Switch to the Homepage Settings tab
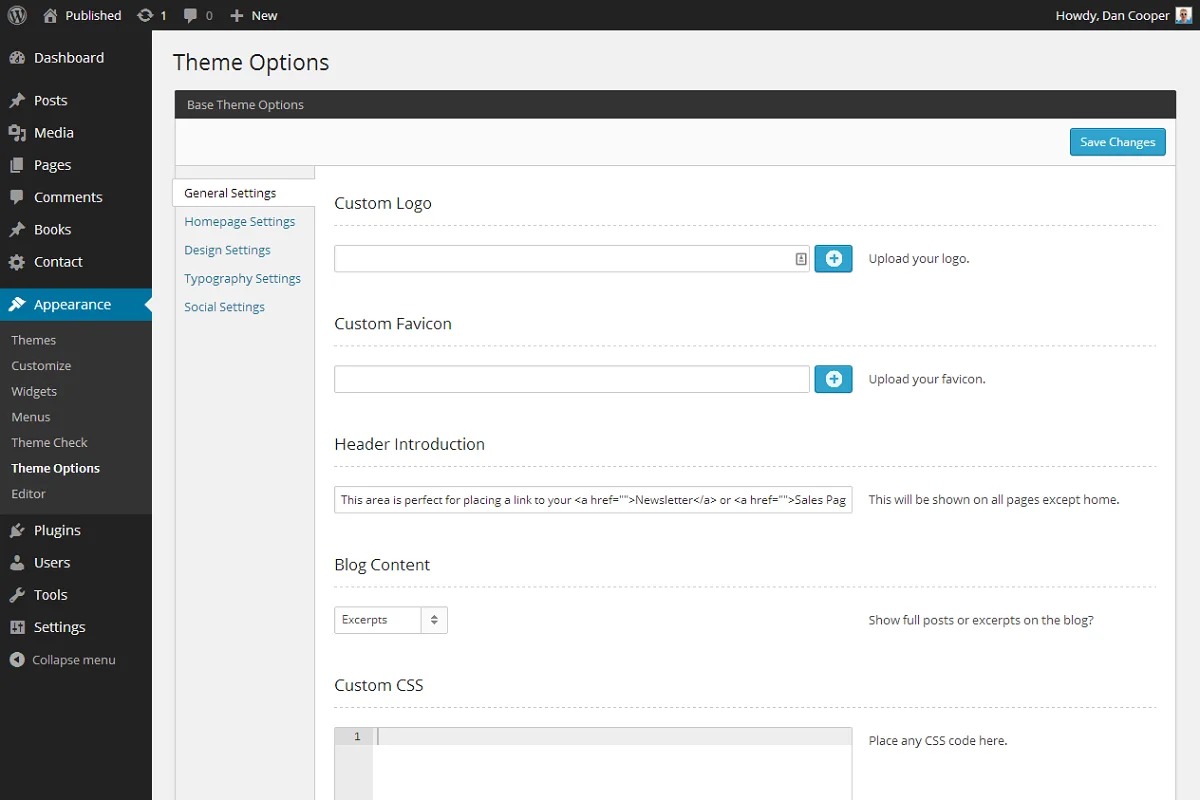Viewport: 1200px width, 800px height. coord(240,222)
